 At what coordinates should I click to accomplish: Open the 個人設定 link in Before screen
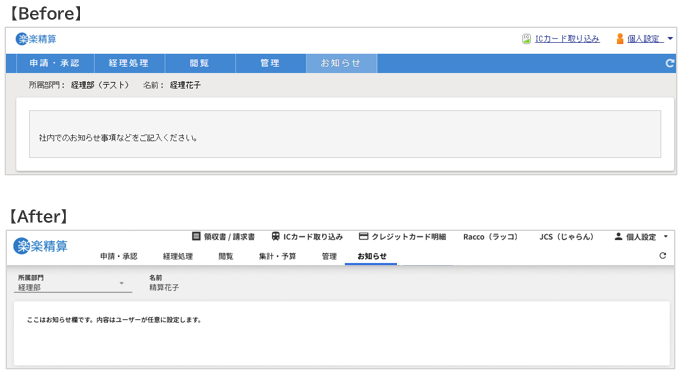[x=645, y=39]
